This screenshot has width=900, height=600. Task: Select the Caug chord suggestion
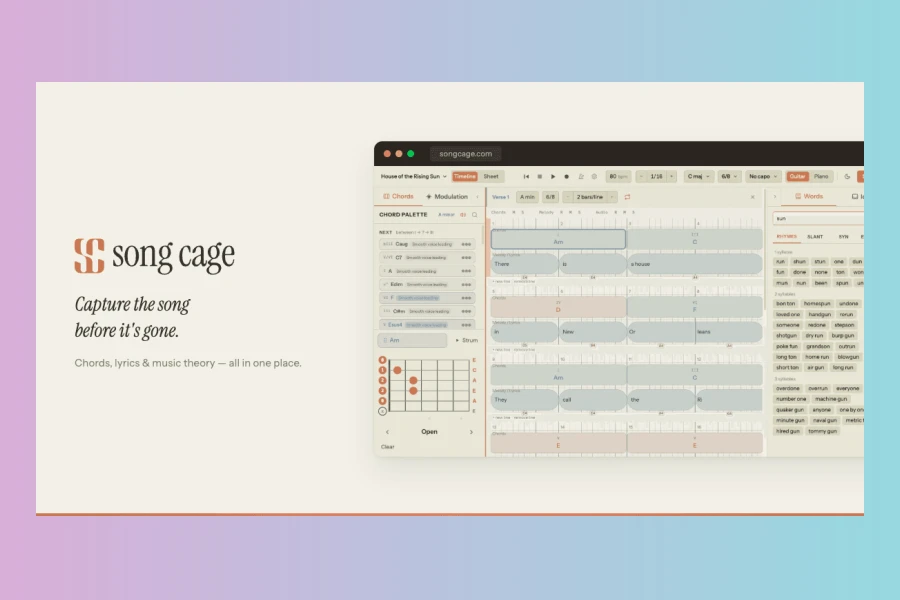coord(426,244)
